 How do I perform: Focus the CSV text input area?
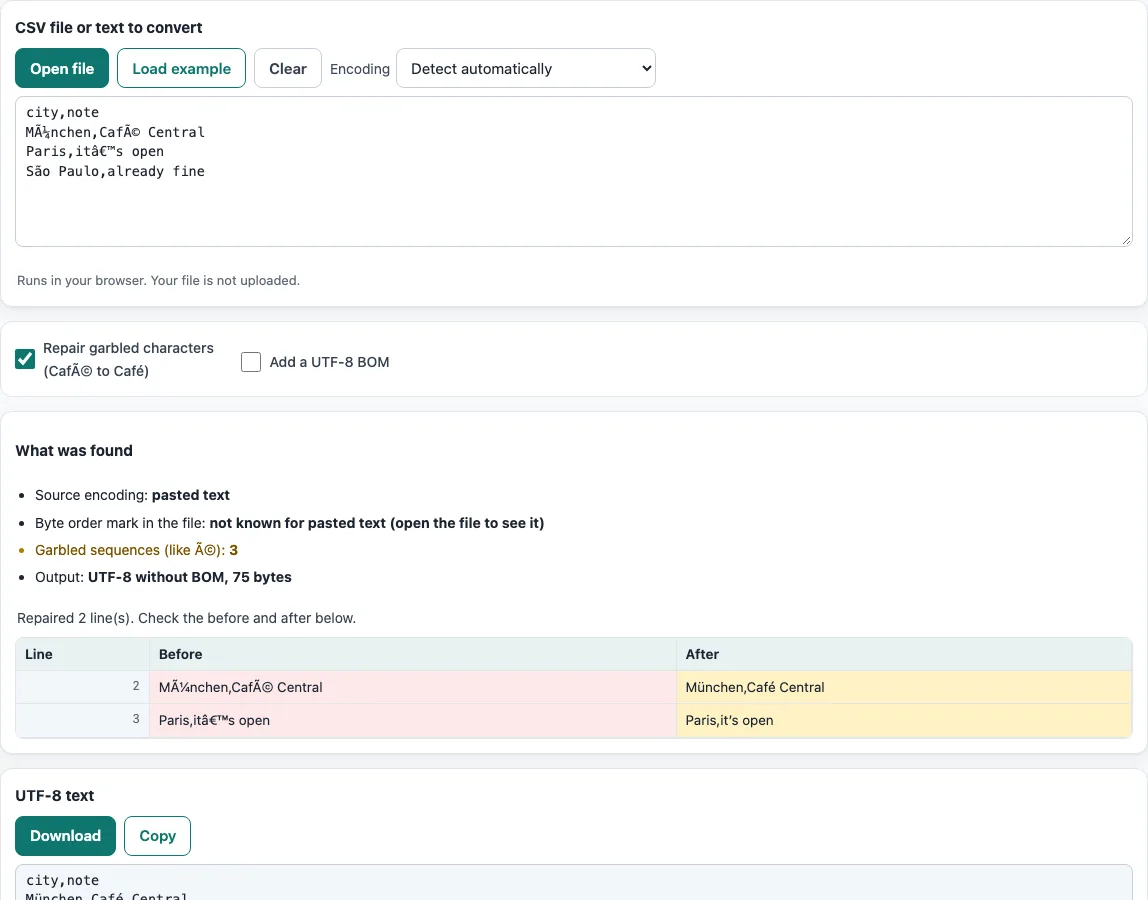click(574, 171)
